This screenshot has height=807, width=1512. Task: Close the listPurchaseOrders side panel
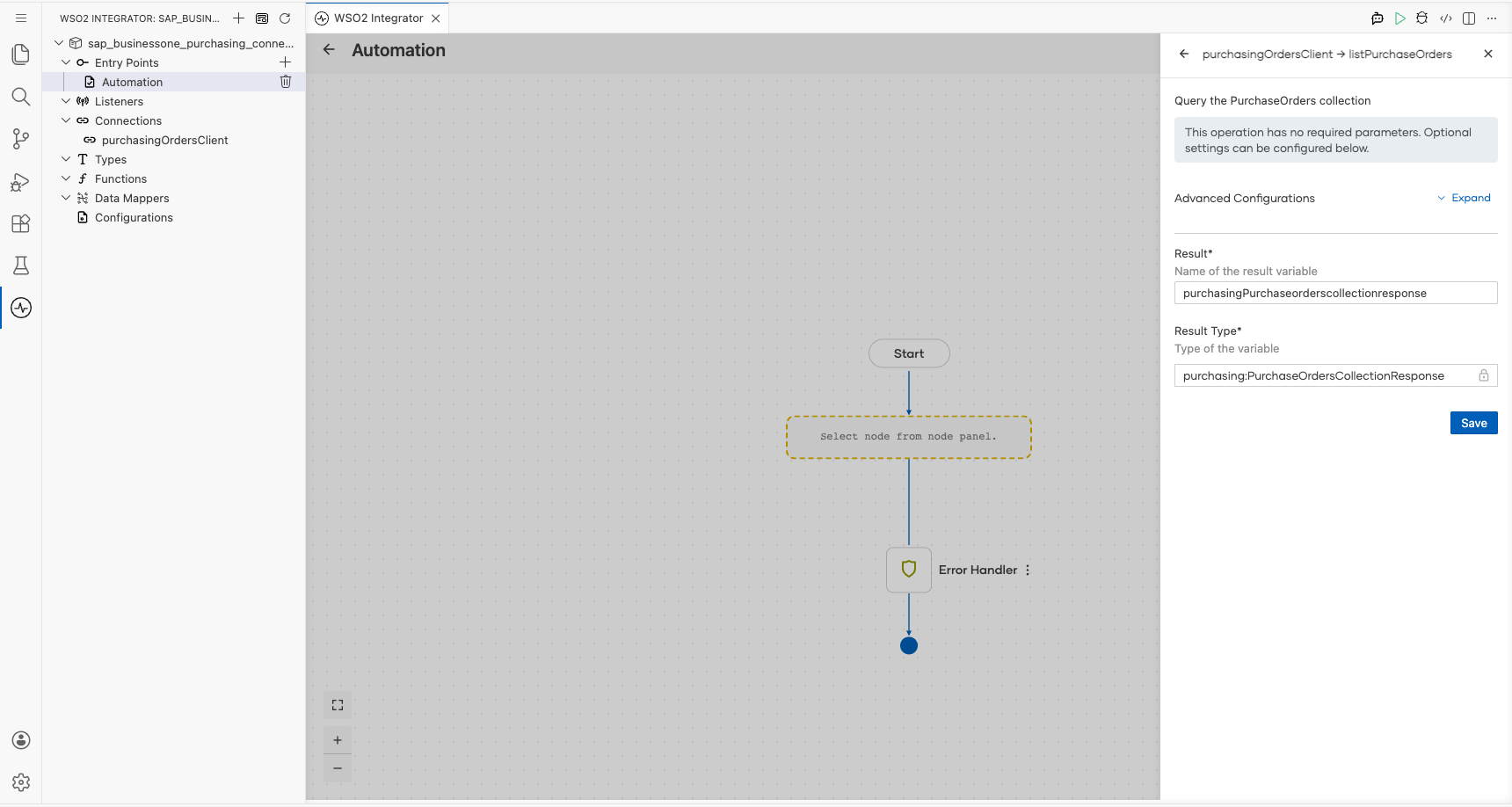1488,54
